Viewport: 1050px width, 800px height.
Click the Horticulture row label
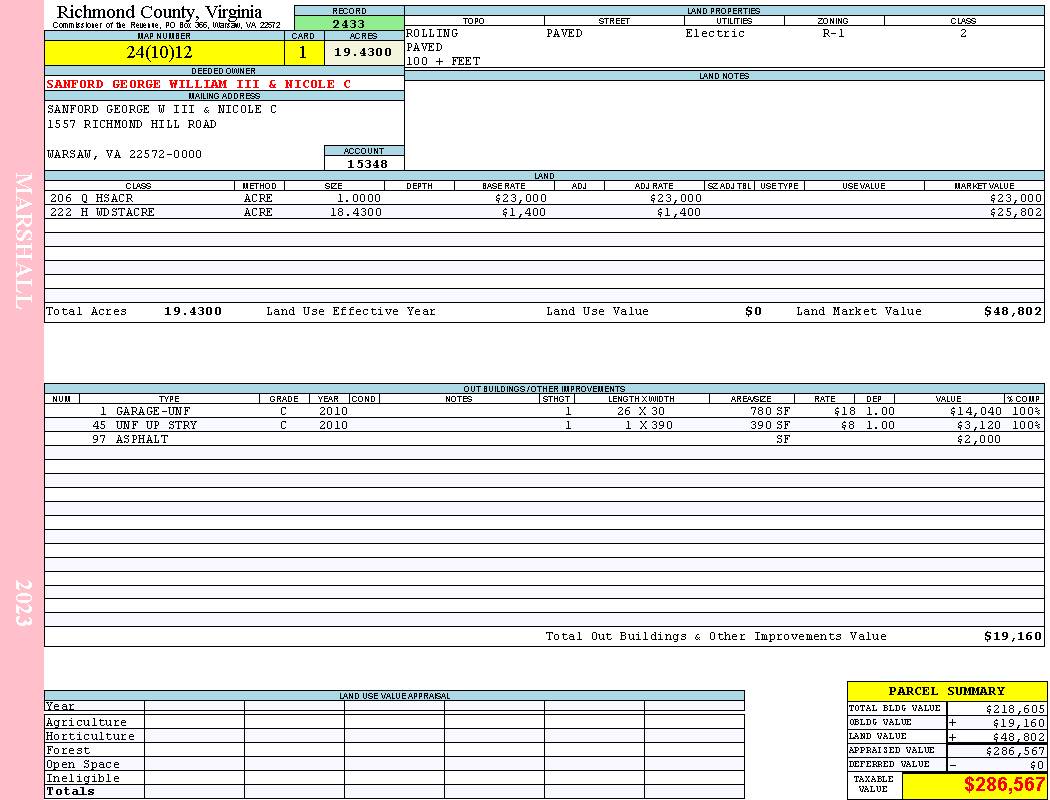(x=90, y=736)
